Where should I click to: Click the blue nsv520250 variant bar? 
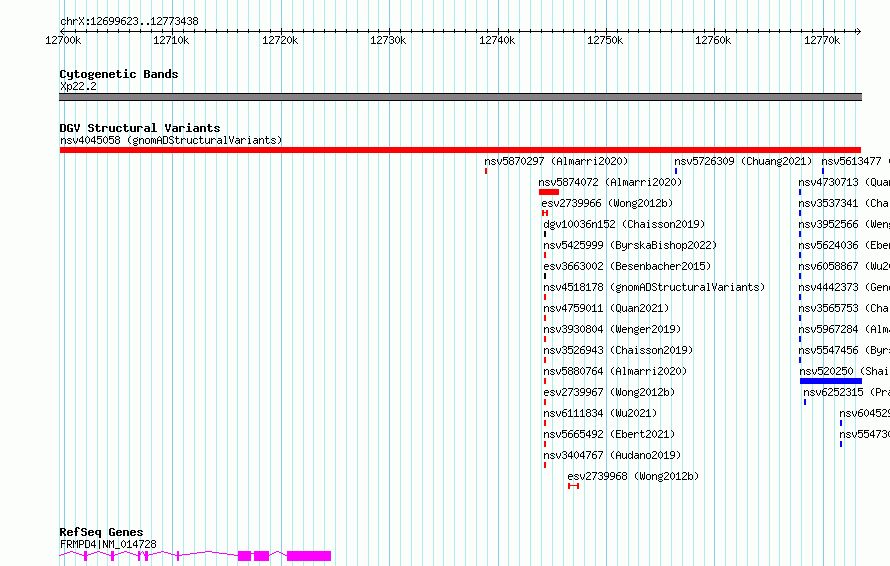pyautogui.click(x=830, y=381)
